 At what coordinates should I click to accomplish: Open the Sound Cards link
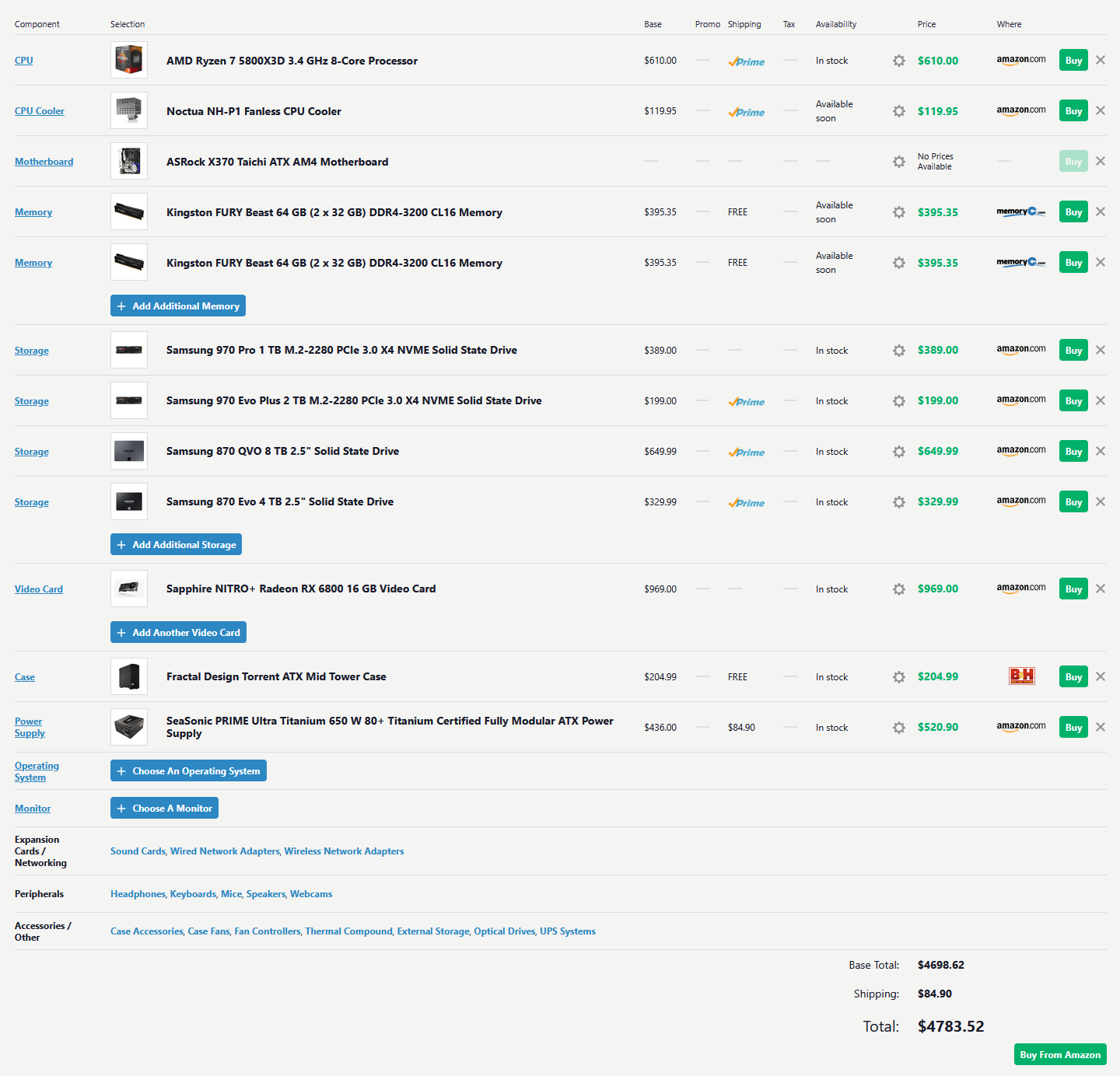pos(138,851)
